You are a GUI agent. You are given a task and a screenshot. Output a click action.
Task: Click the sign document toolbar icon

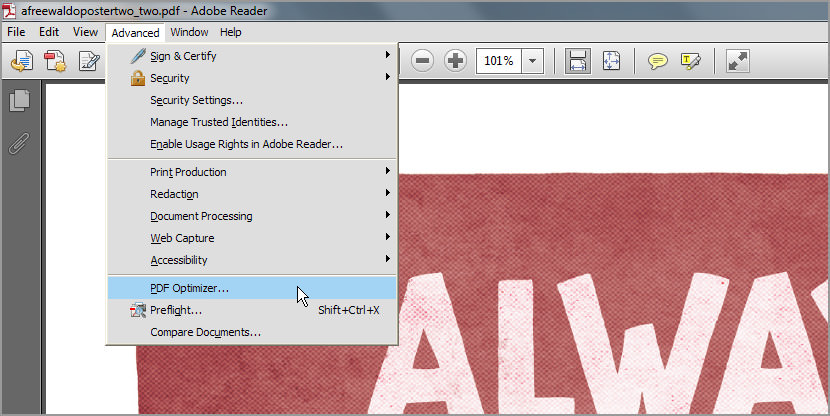[x=89, y=61]
